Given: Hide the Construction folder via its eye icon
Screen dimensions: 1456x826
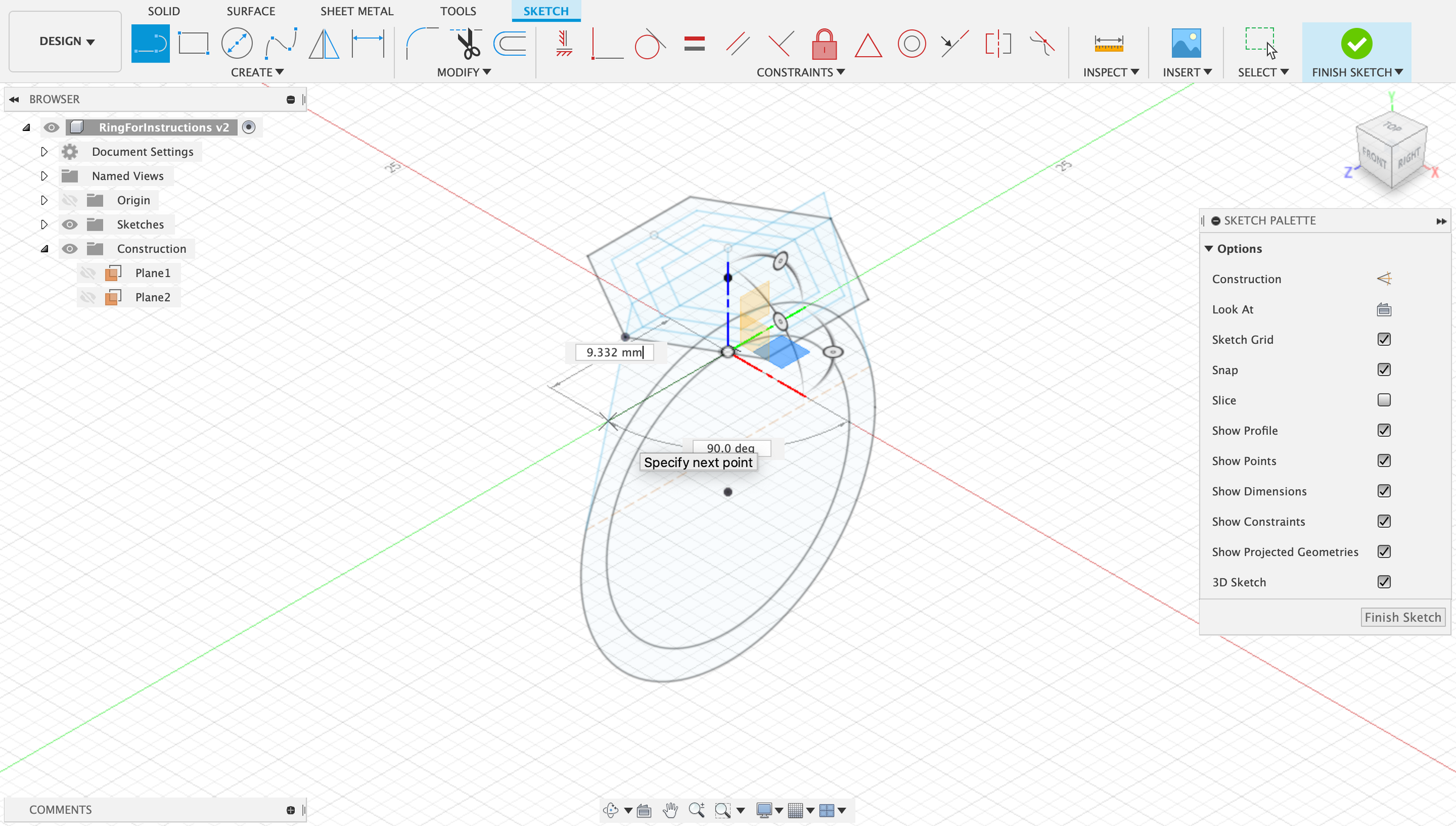Looking at the screenshot, I should pos(70,249).
